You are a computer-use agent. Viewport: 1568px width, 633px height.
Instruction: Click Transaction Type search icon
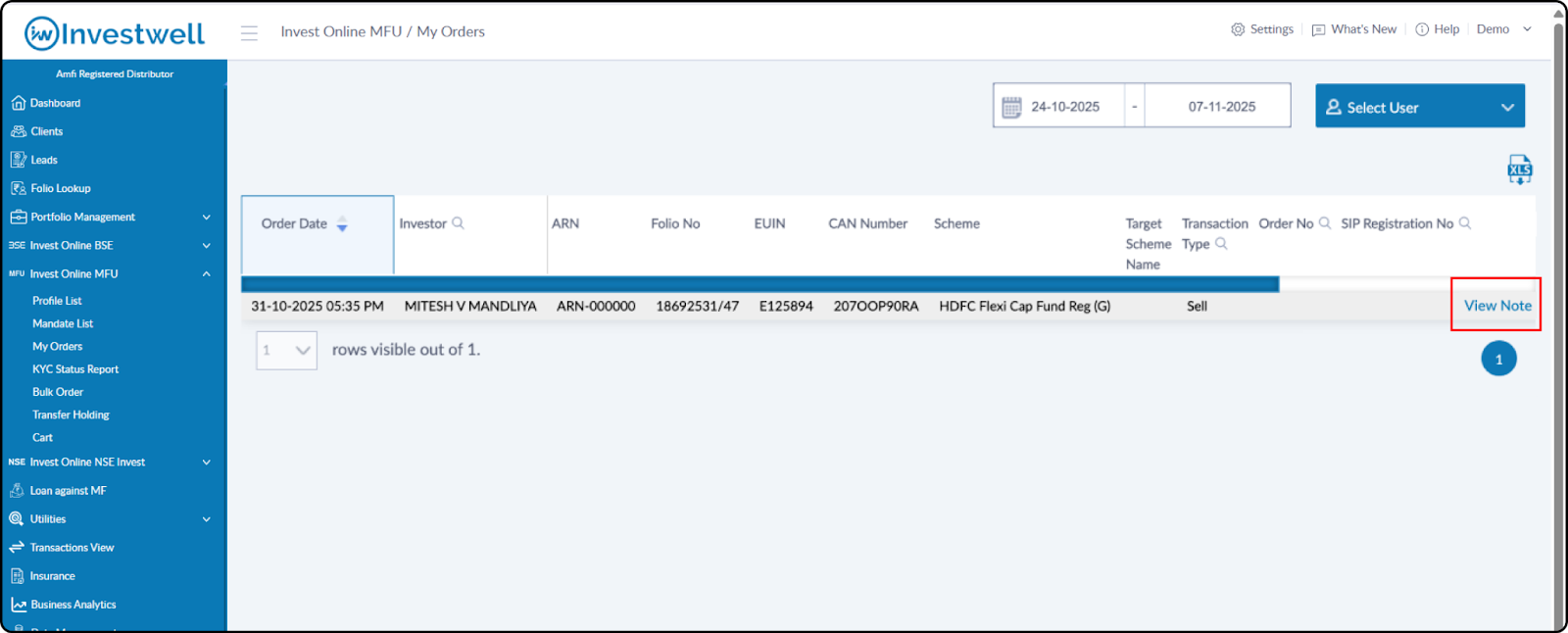1221,244
